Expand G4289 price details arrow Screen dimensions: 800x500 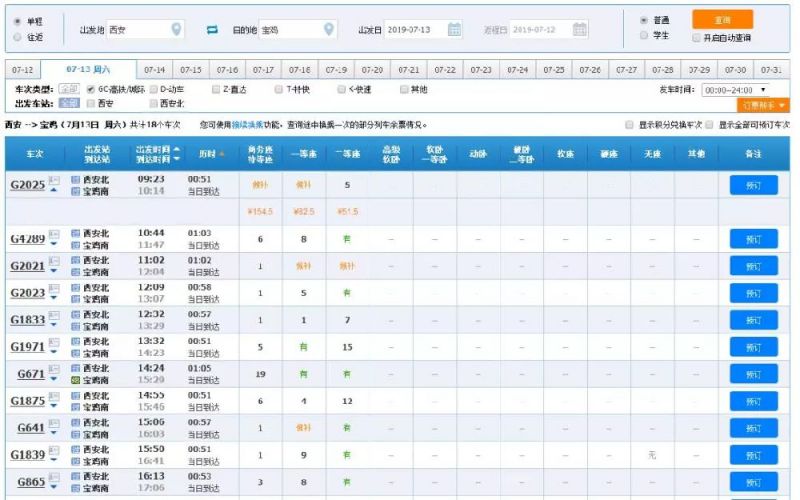(x=54, y=244)
